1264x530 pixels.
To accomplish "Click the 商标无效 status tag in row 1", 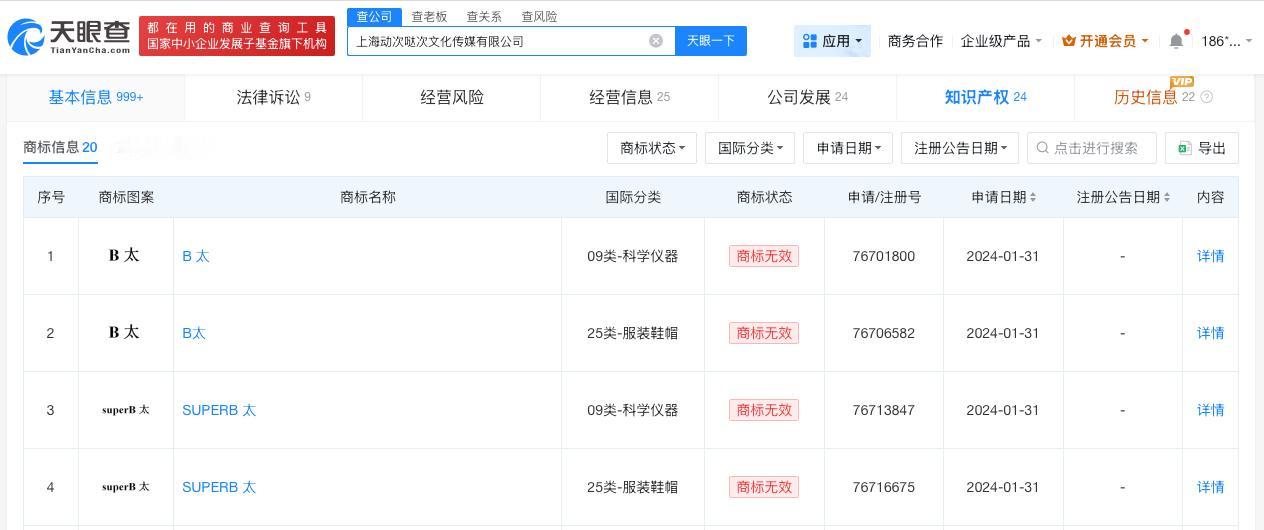I will click(x=764, y=256).
